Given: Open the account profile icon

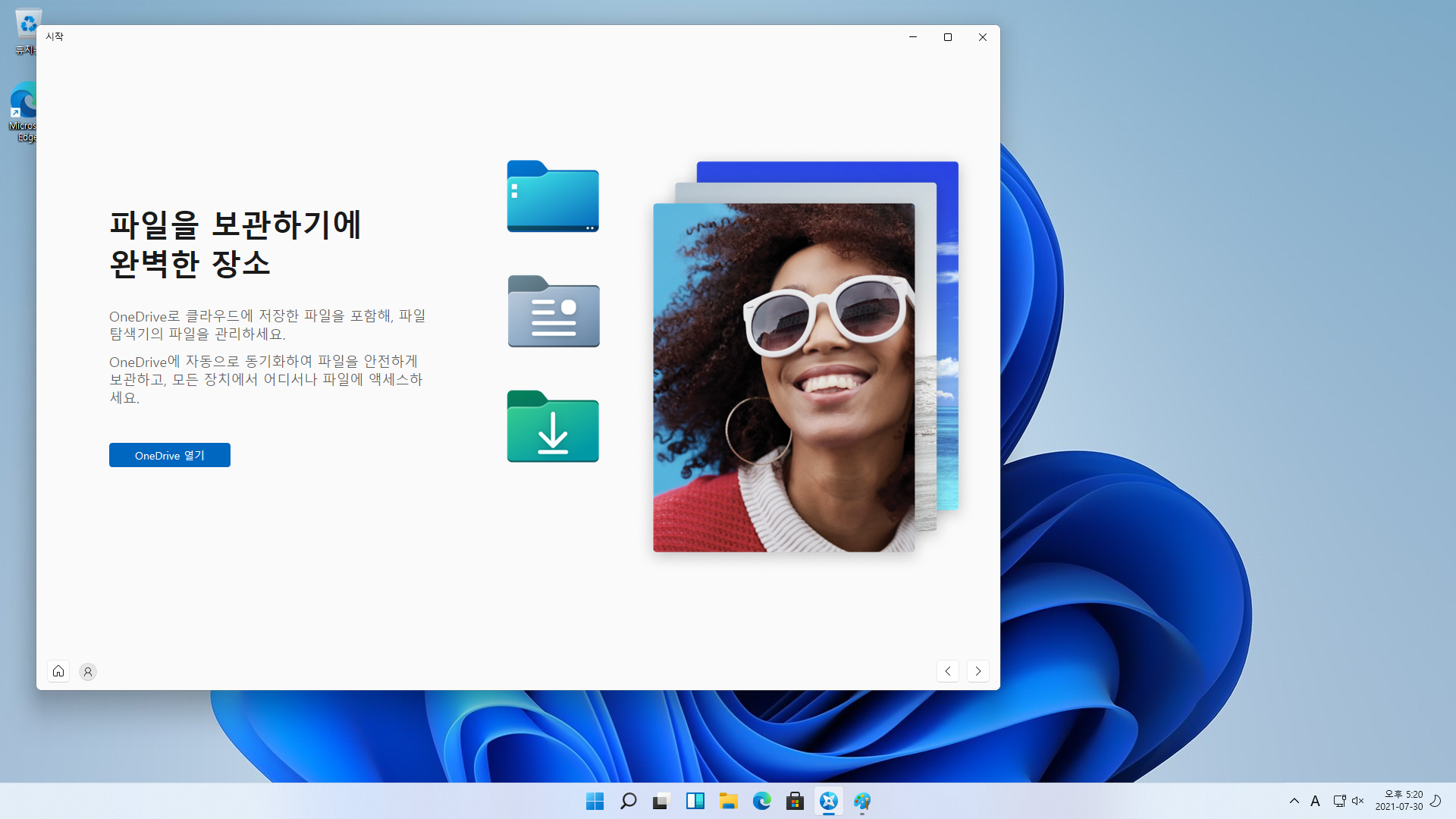Looking at the screenshot, I should [88, 672].
